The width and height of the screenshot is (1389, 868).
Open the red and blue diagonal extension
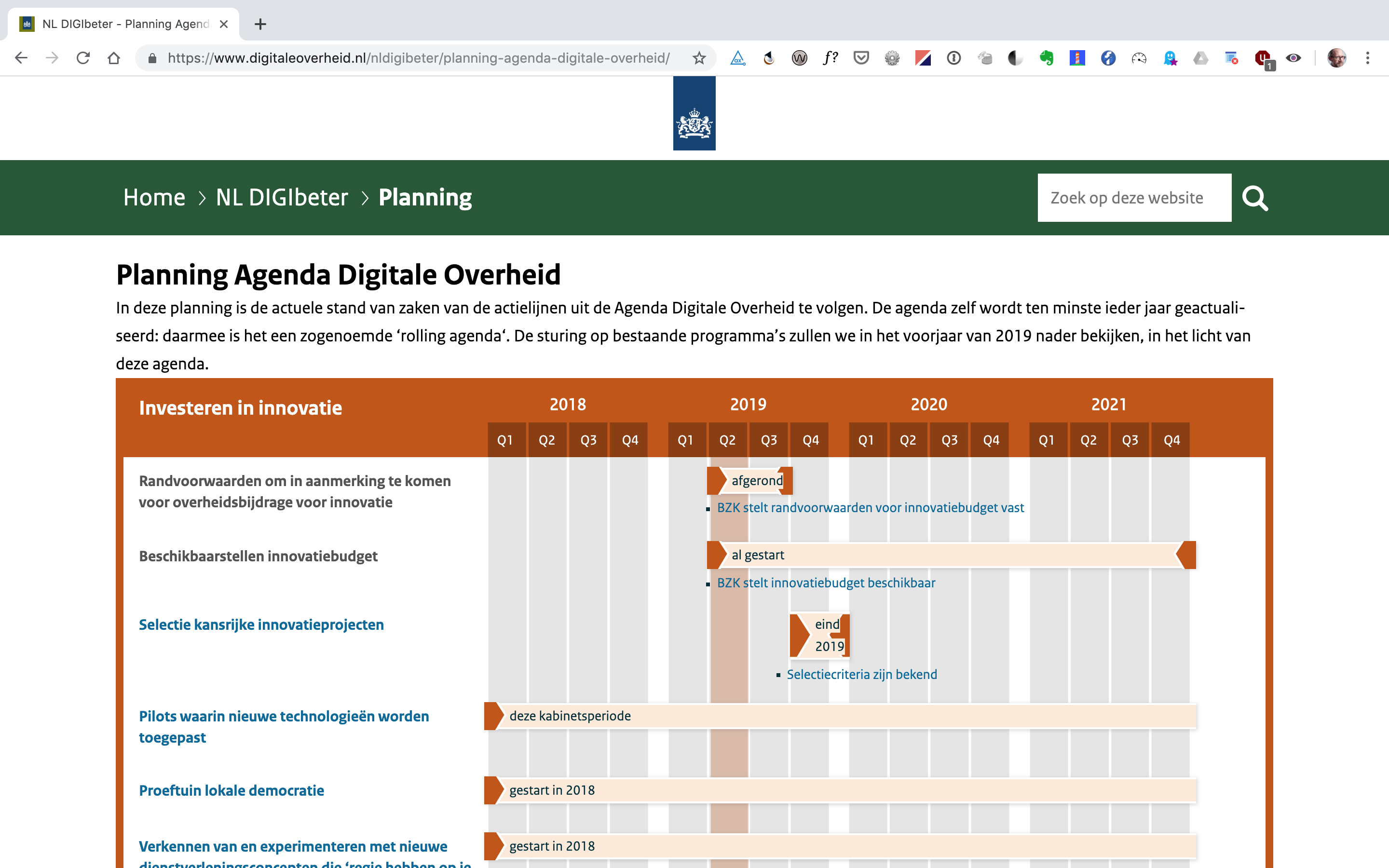tap(923, 58)
